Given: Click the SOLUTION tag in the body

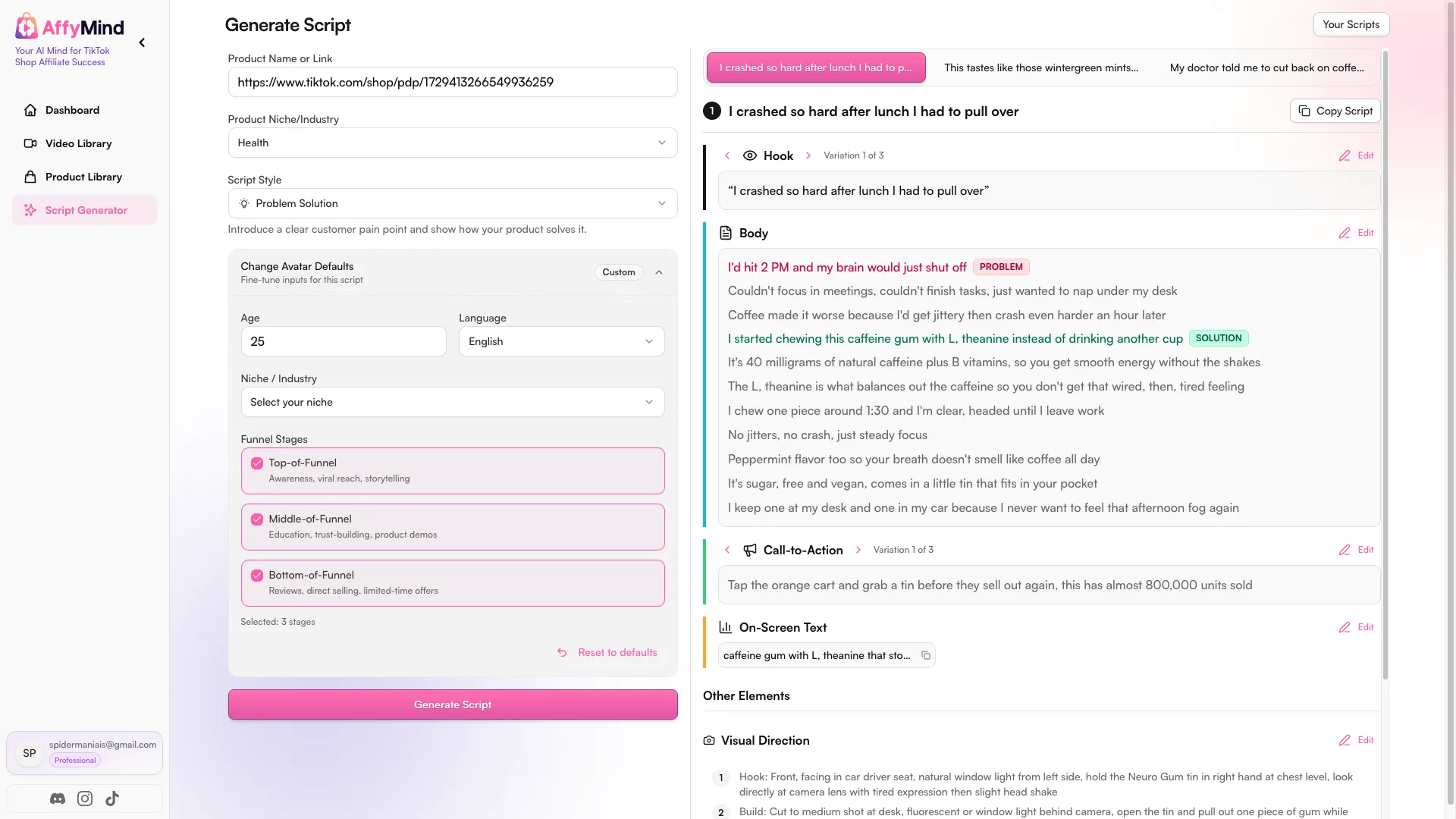Looking at the screenshot, I should pos(1219,338).
